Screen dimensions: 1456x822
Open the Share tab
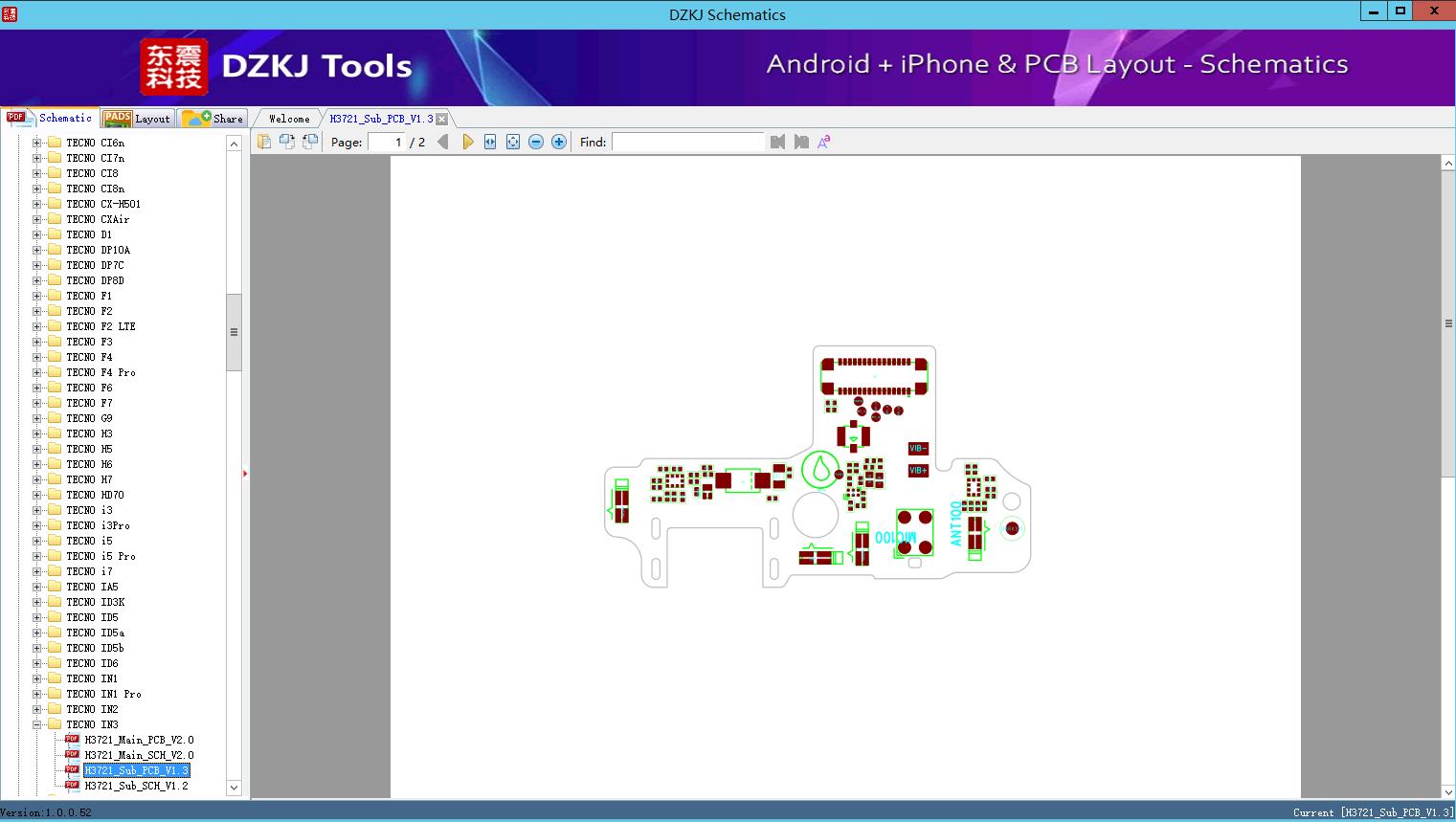coord(213,119)
